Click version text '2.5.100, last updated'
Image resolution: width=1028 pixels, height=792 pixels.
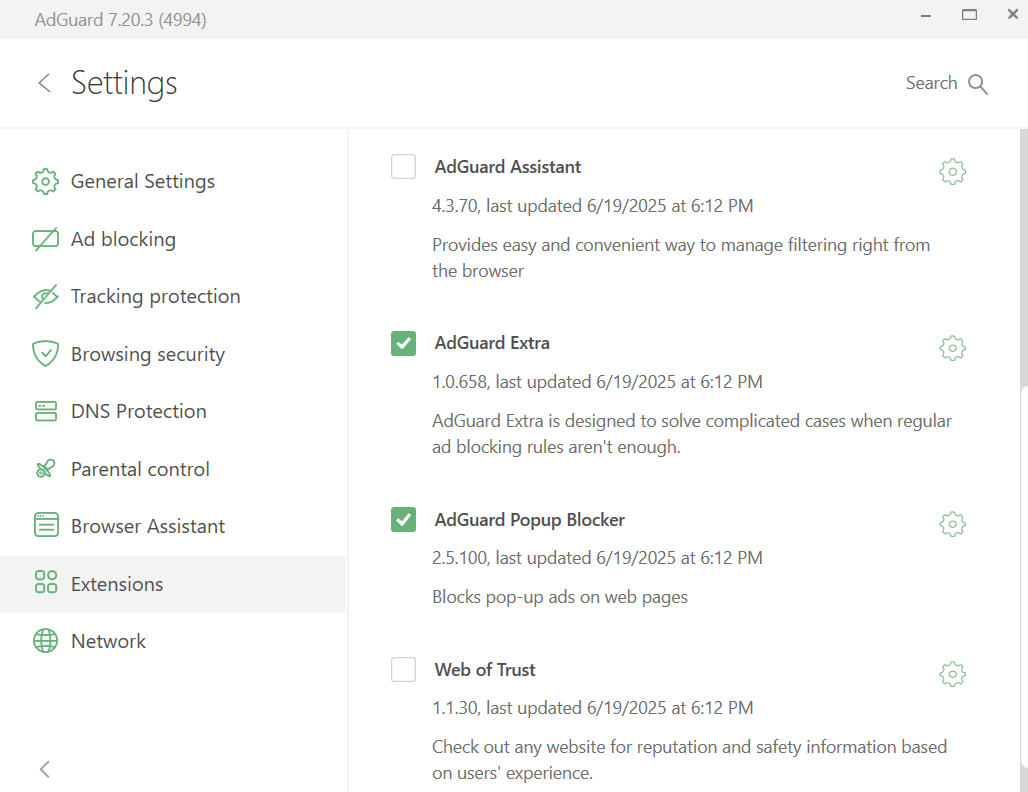(597, 558)
